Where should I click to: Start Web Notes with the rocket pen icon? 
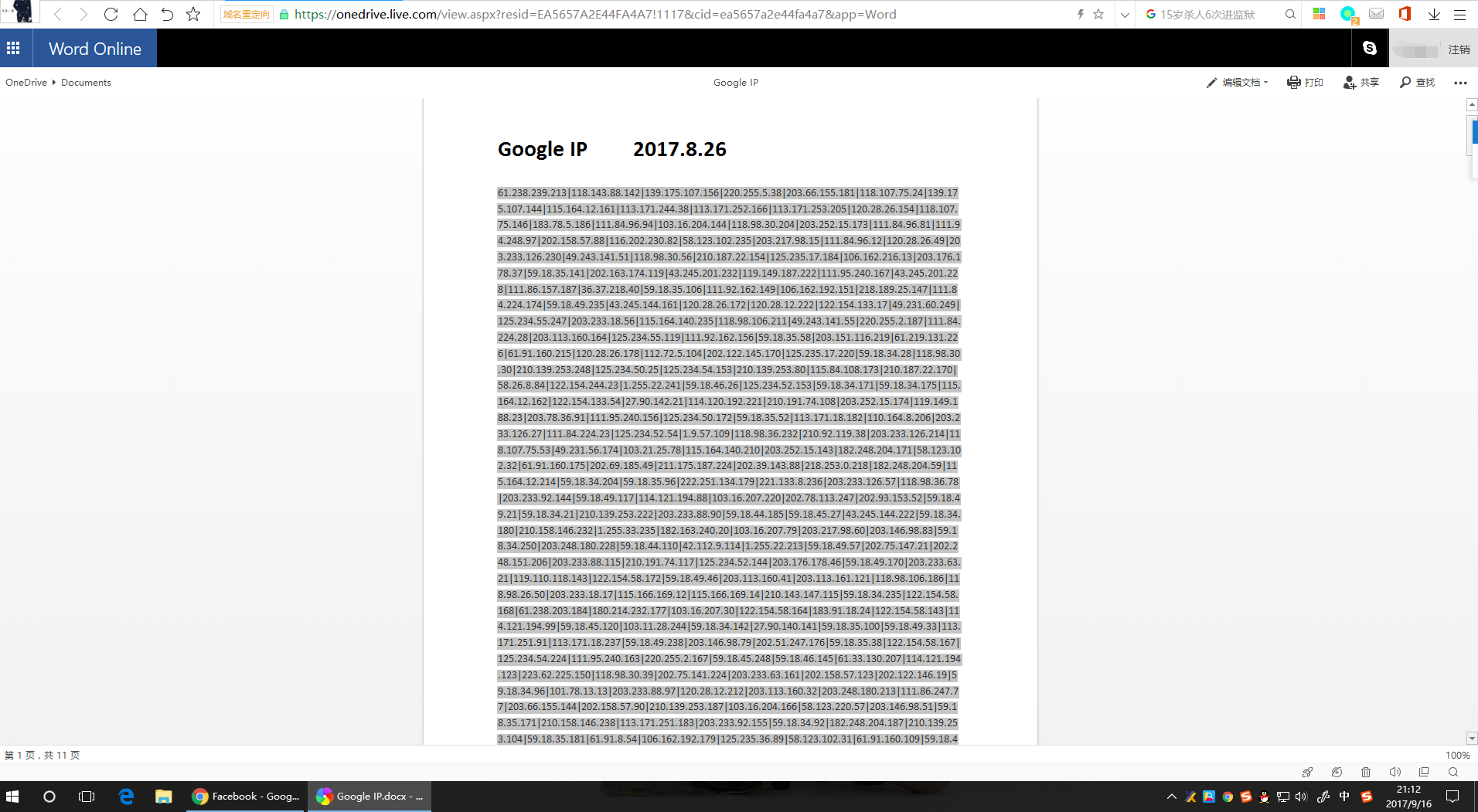[1307, 772]
